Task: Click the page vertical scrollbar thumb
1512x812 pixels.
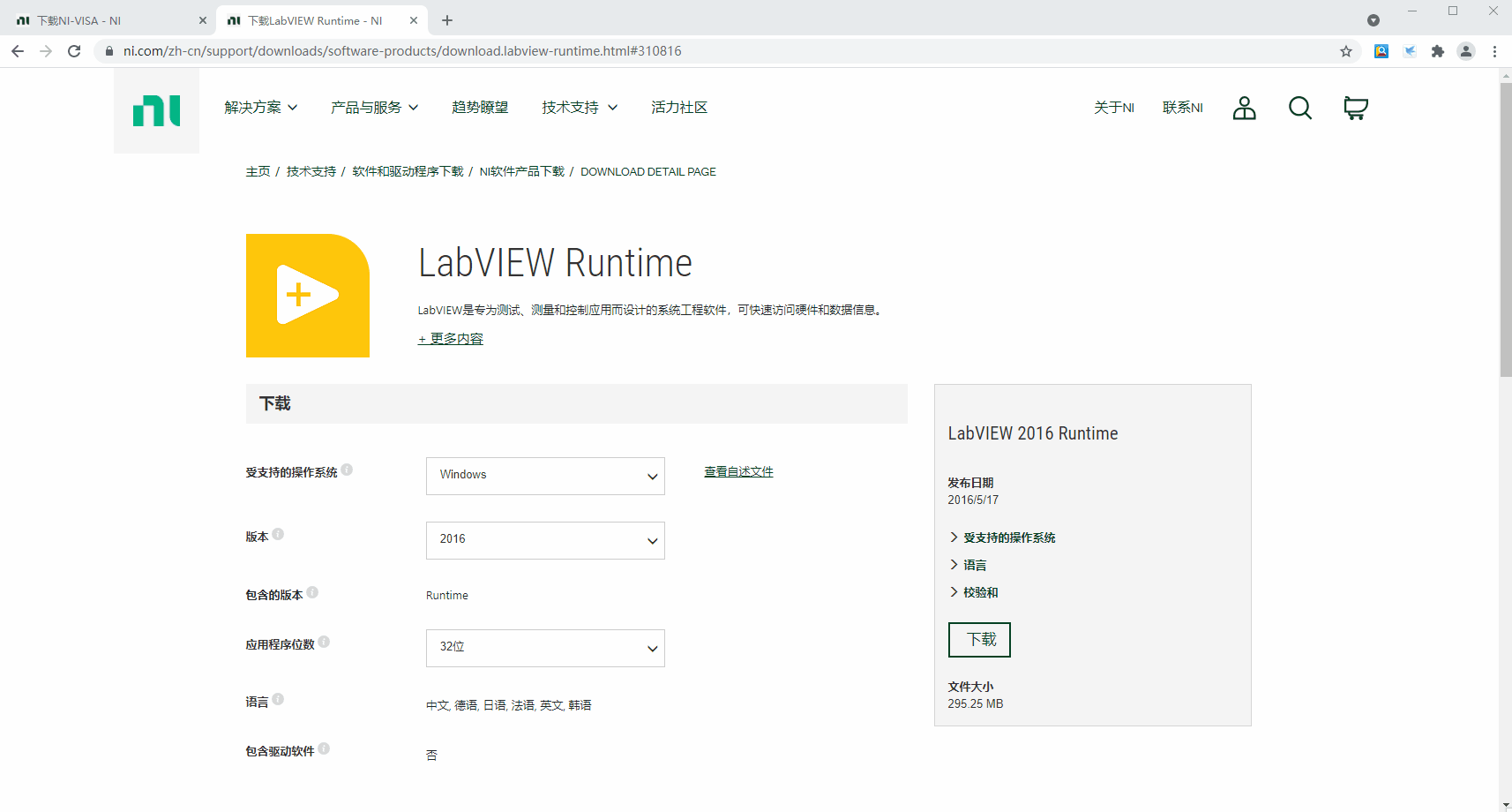Action: [1505, 229]
